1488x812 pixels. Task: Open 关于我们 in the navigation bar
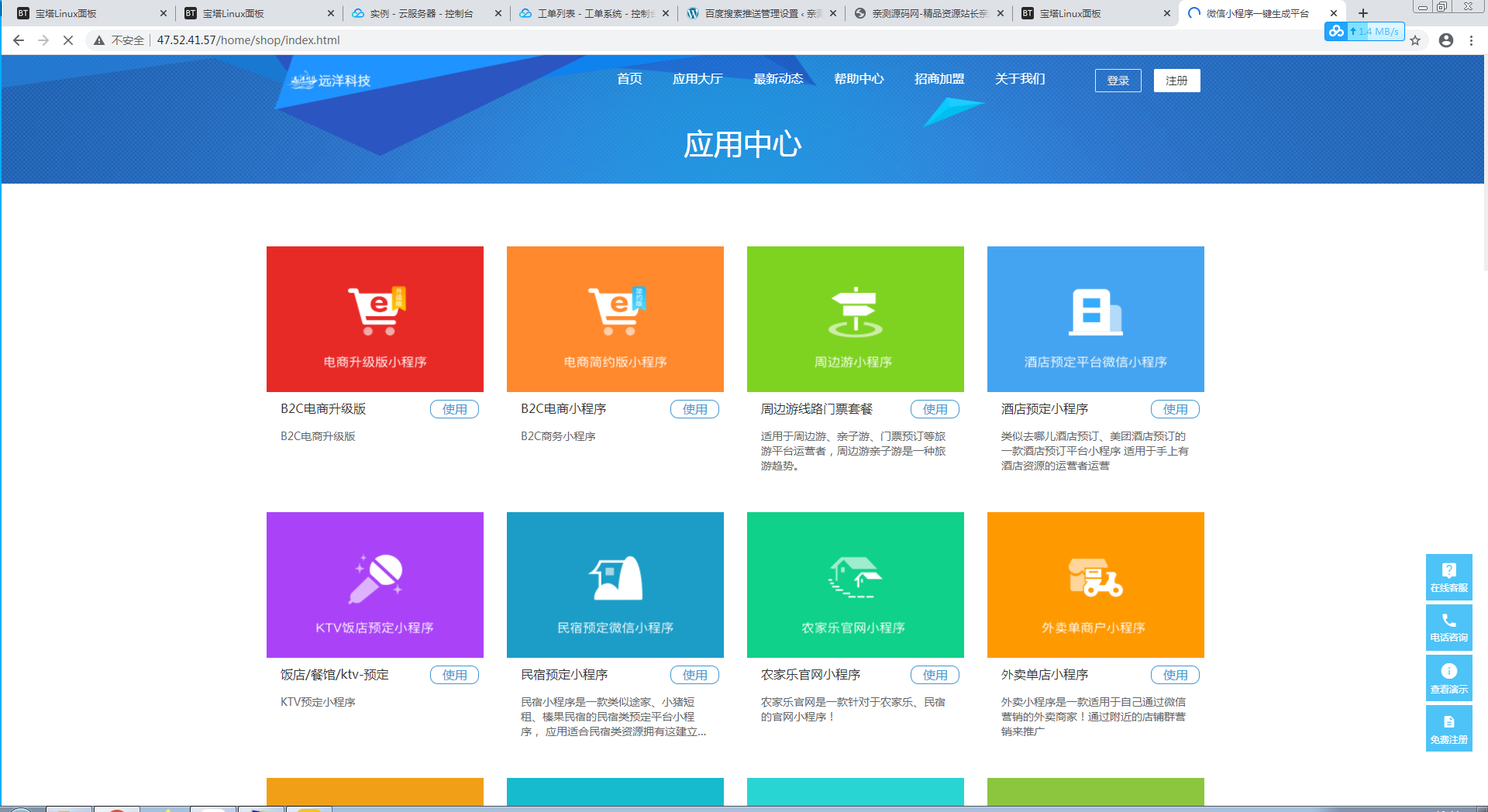point(1020,79)
